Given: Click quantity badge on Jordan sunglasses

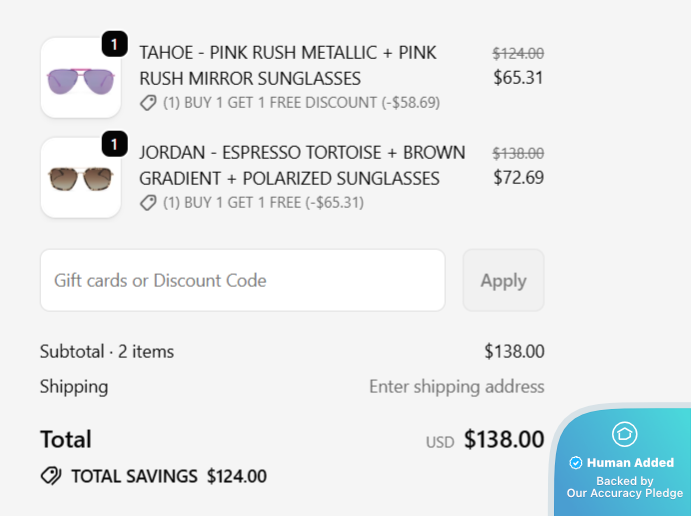Looking at the screenshot, I should click(114, 144).
